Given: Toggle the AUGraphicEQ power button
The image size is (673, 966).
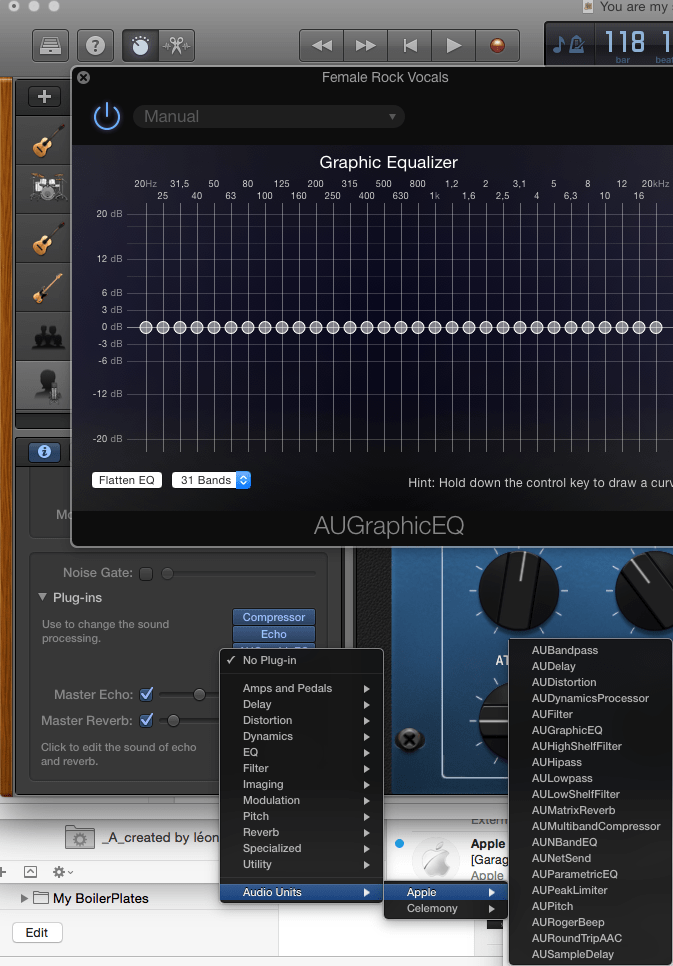Looking at the screenshot, I should tap(107, 116).
